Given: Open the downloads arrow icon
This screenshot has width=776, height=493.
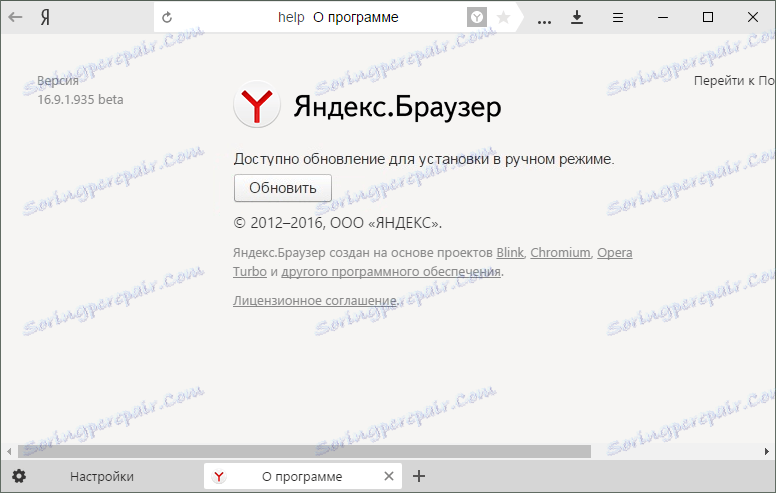Looking at the screenshot, I should click(577, 18).
